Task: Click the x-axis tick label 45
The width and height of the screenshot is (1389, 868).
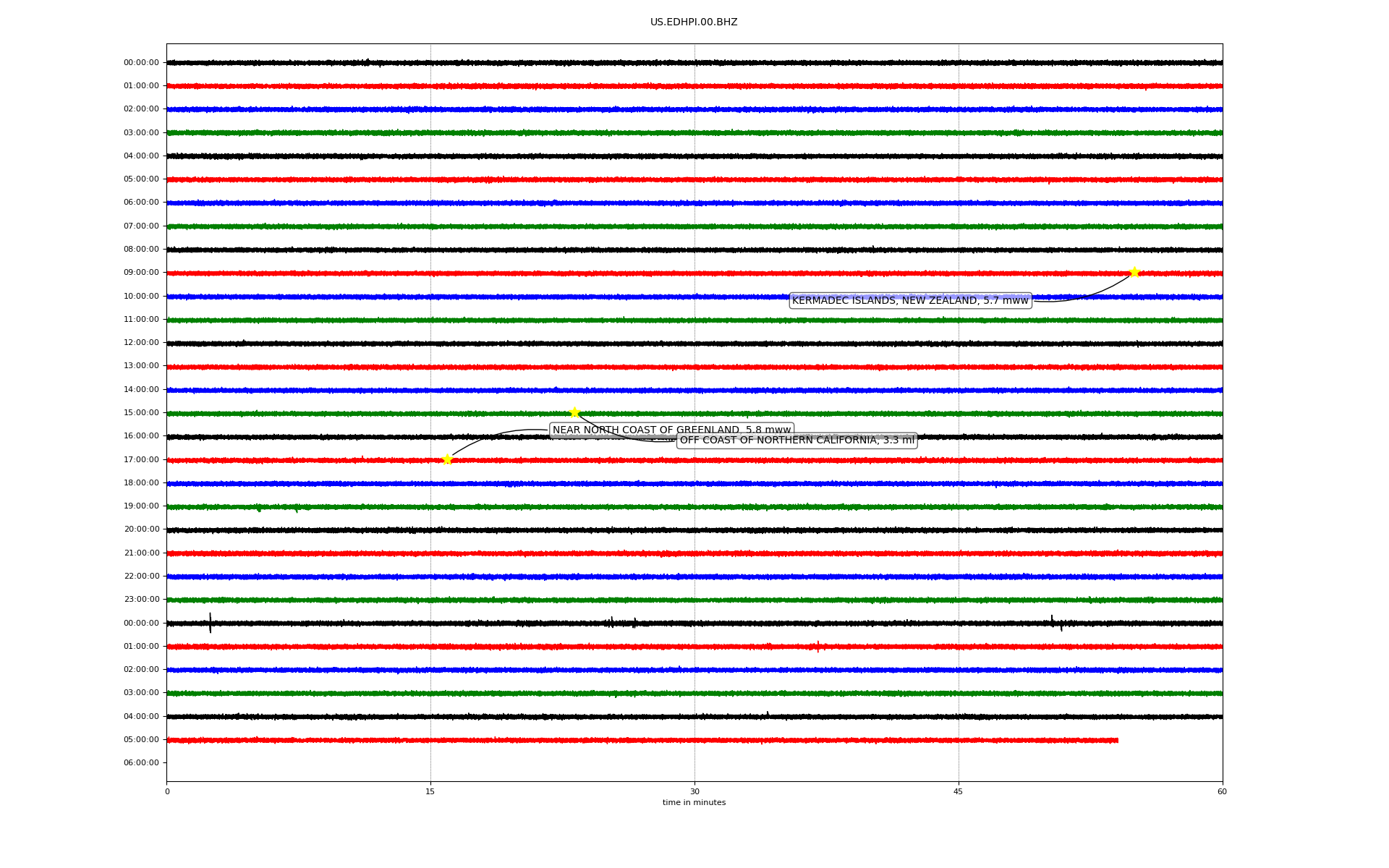Action: 959,791
